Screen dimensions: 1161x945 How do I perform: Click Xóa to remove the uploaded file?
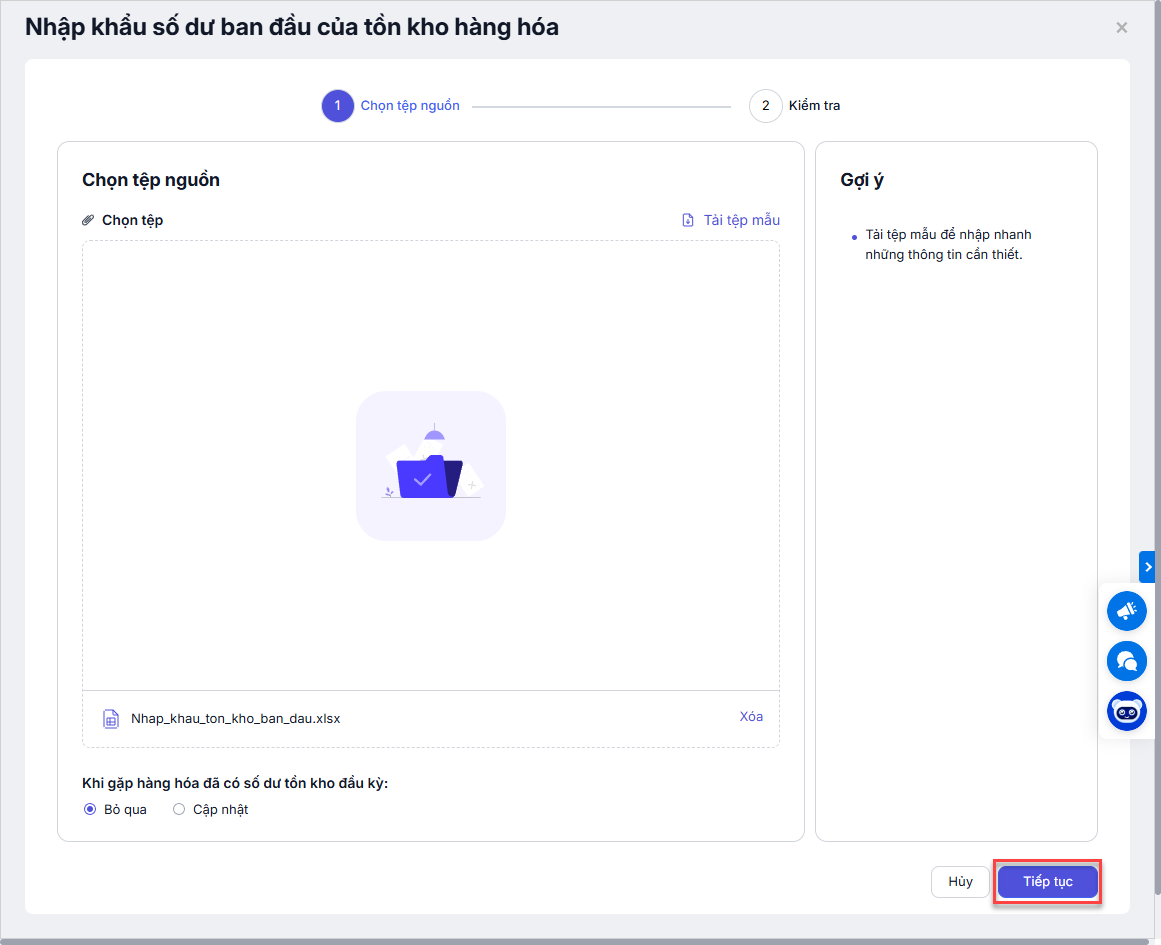(751, 716)
